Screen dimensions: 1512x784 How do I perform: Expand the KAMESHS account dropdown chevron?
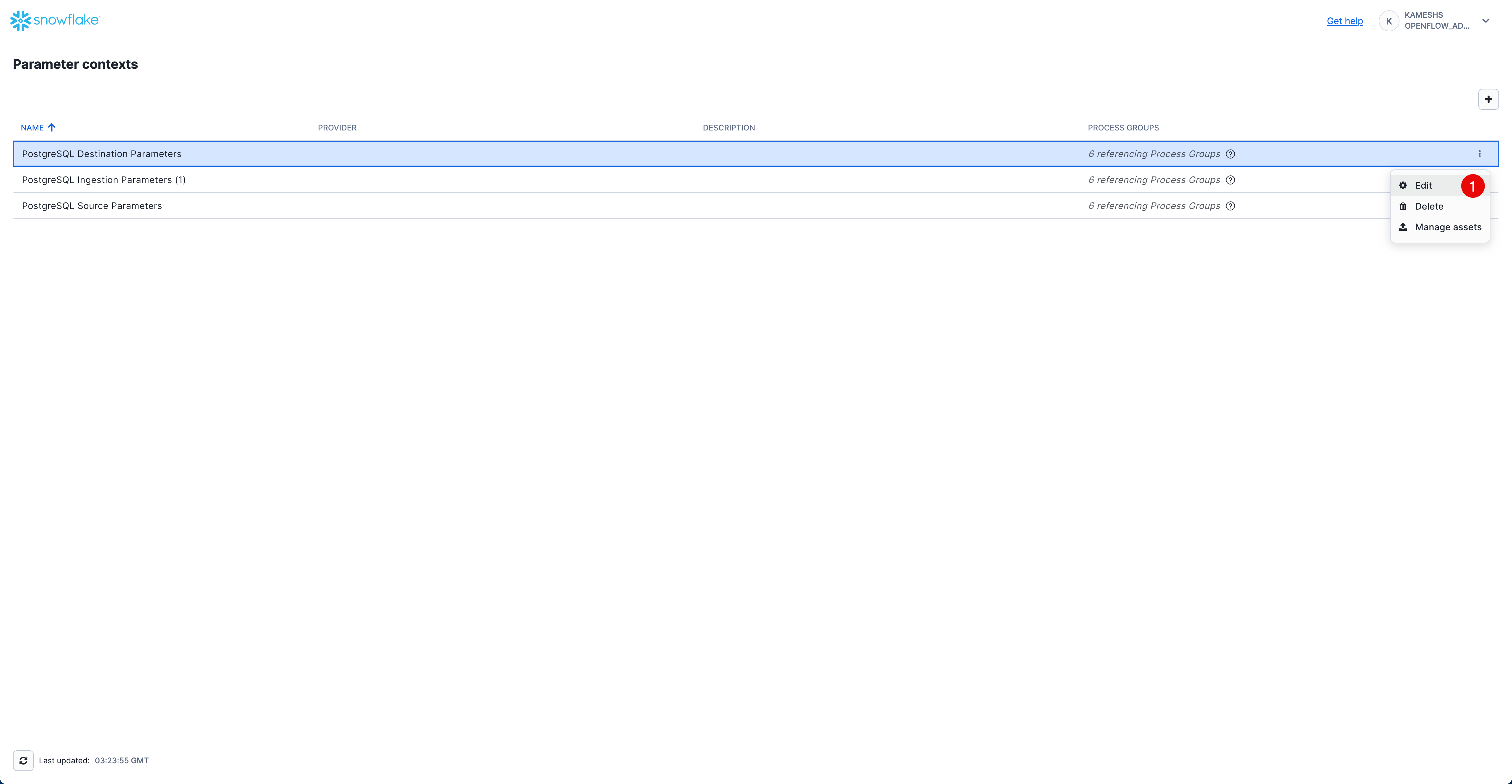click(1486, 21)
